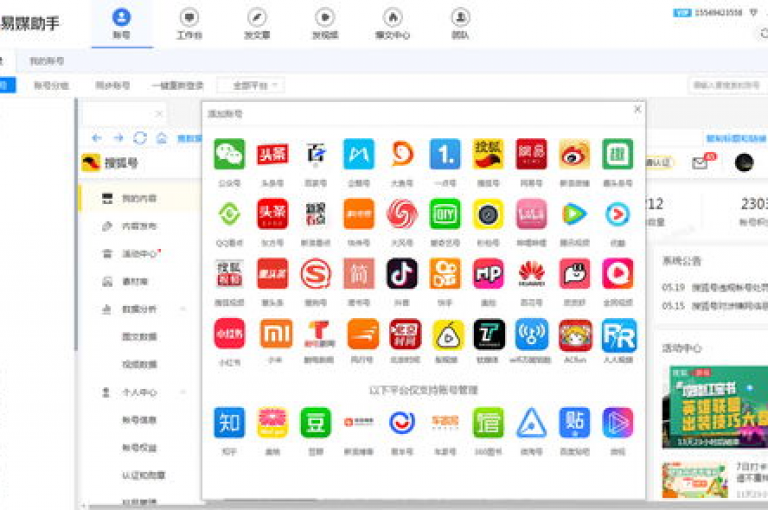This screenshot has height=510, width=768.
Task: Pick the red 小红书 platform icon
Action: tap(229, 334)
